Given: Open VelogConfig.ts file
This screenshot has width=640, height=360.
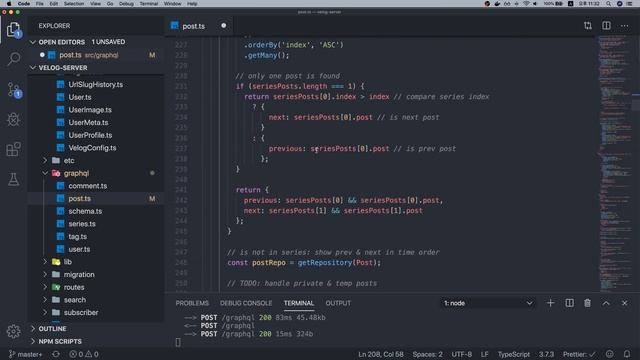Looking at the screenshot, I should click(x=92, y=148).
